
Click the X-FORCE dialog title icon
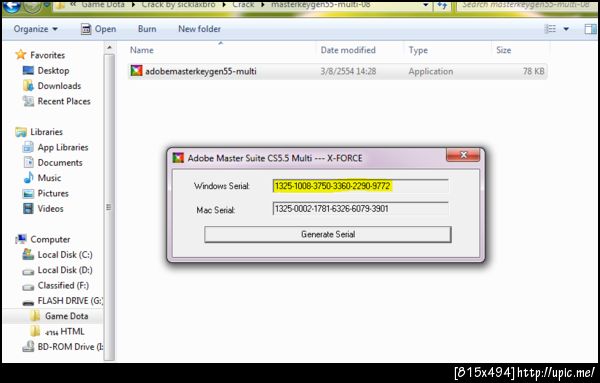(178, 157)
